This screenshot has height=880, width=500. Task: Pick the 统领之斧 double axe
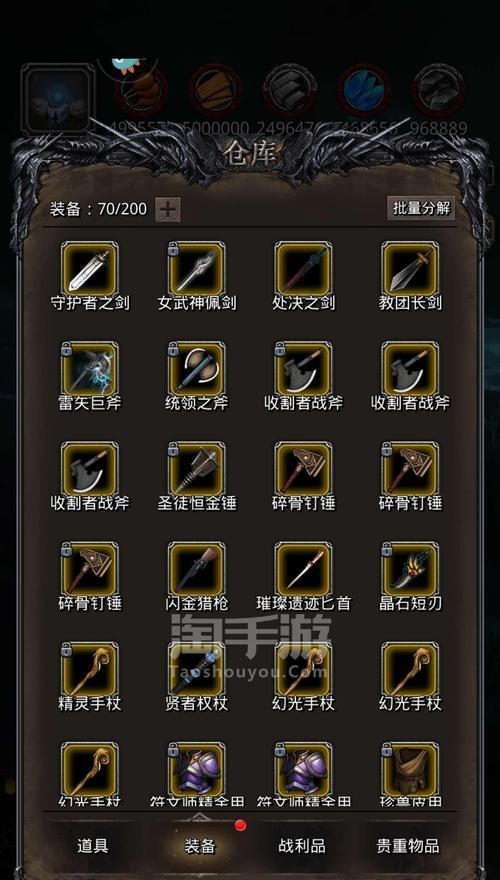[196, 370]
